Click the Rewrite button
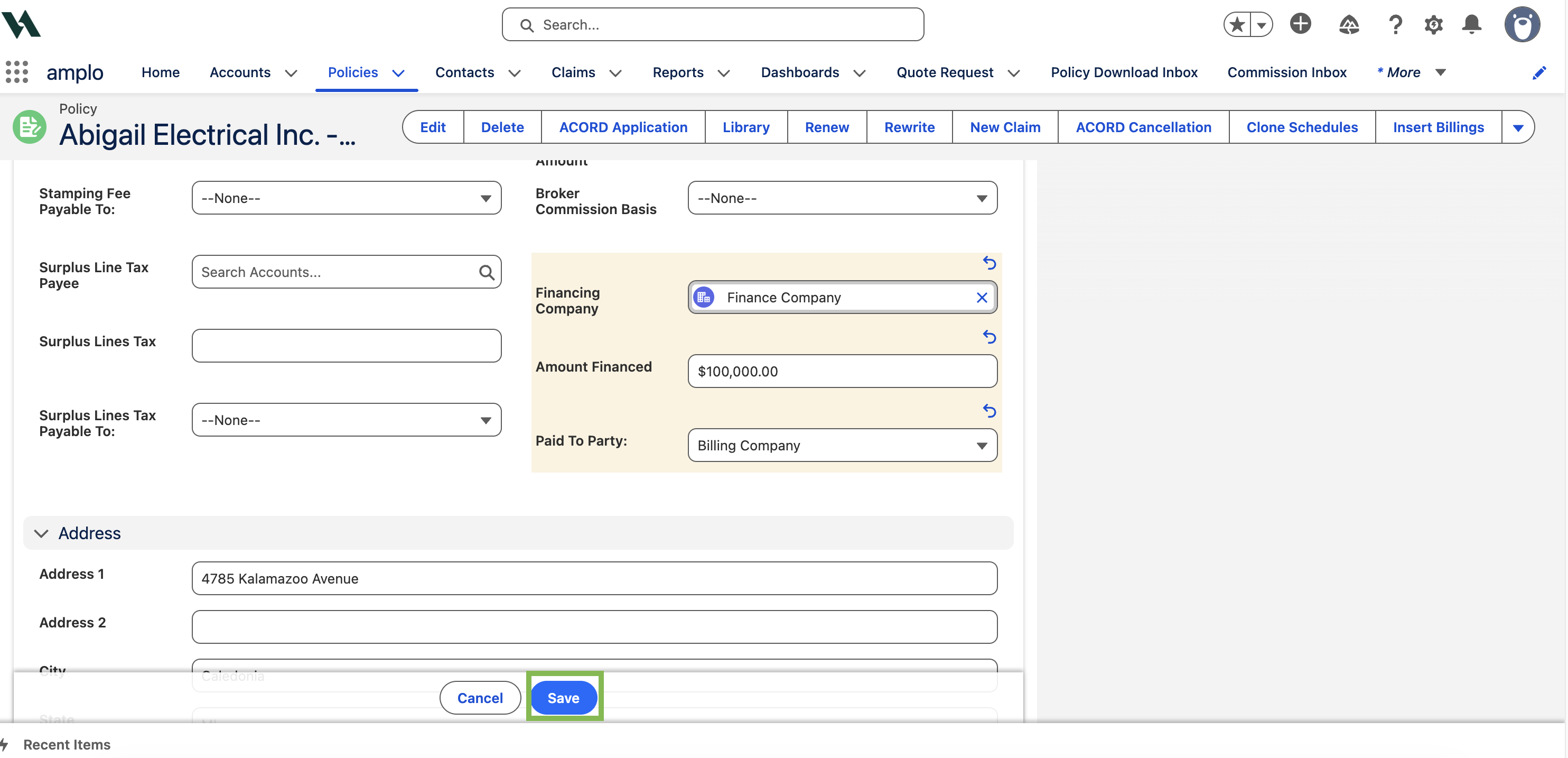The image size is (1568, 758). 909,127
